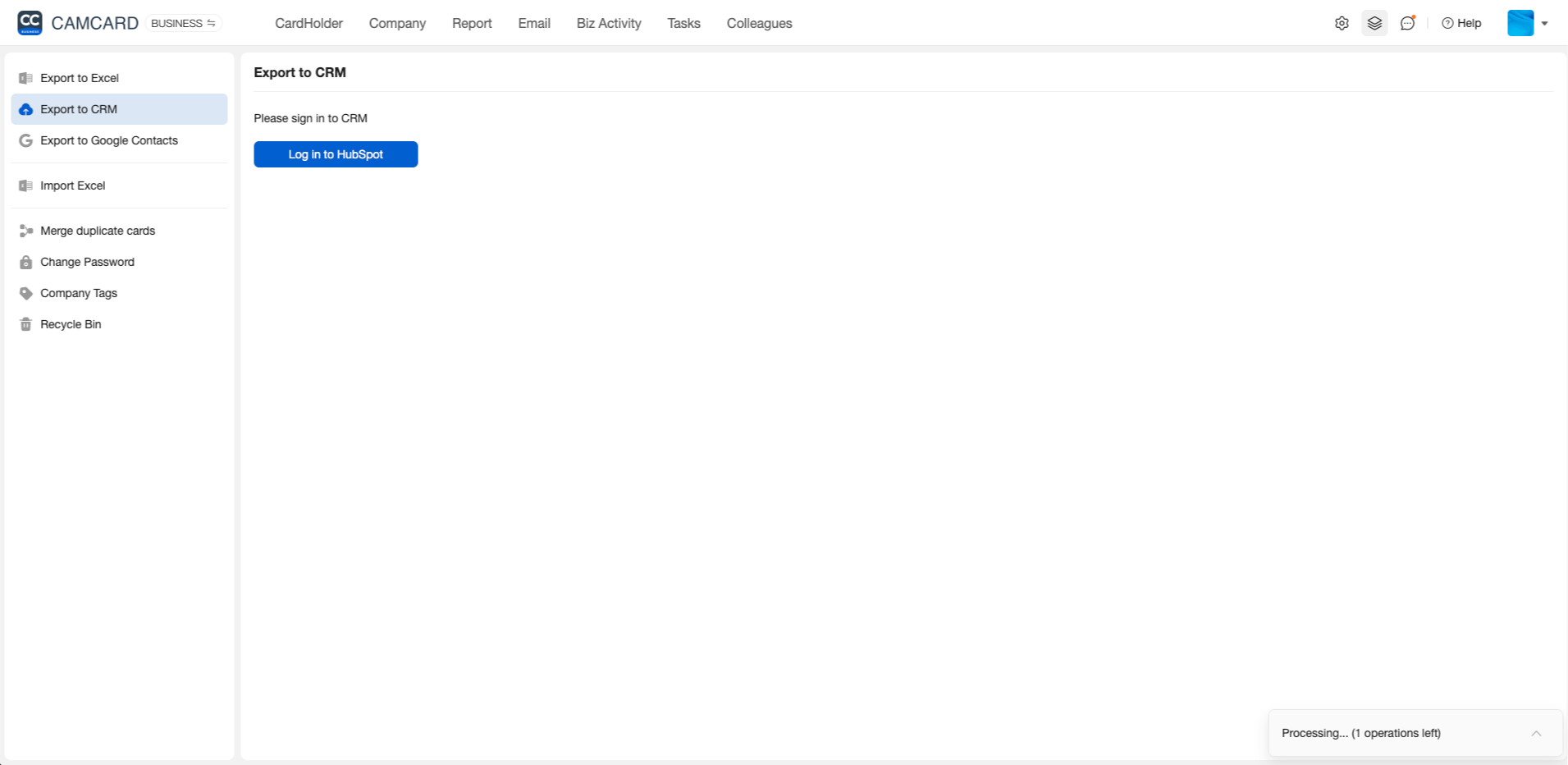Select Export to Excel label
1568x765 pixels.
click(x=80, y=78)
